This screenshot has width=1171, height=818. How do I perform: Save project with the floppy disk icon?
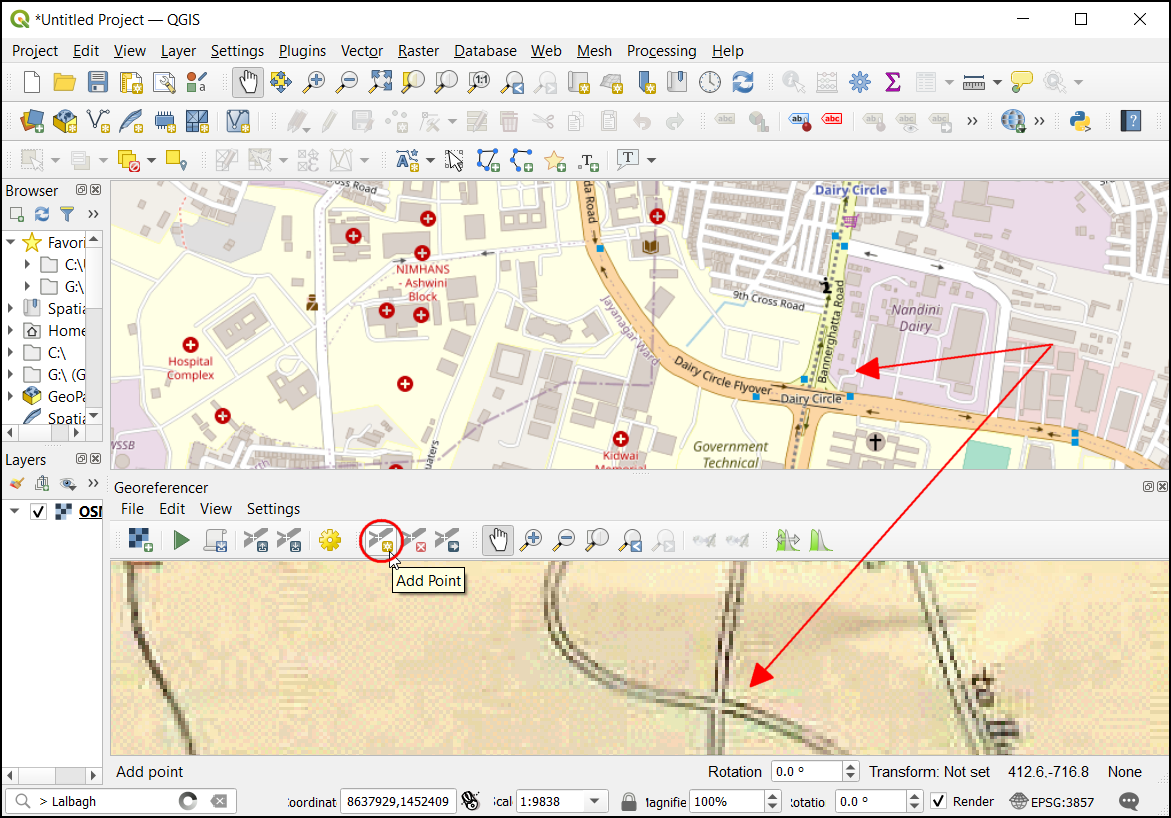[x=98, y=81]
